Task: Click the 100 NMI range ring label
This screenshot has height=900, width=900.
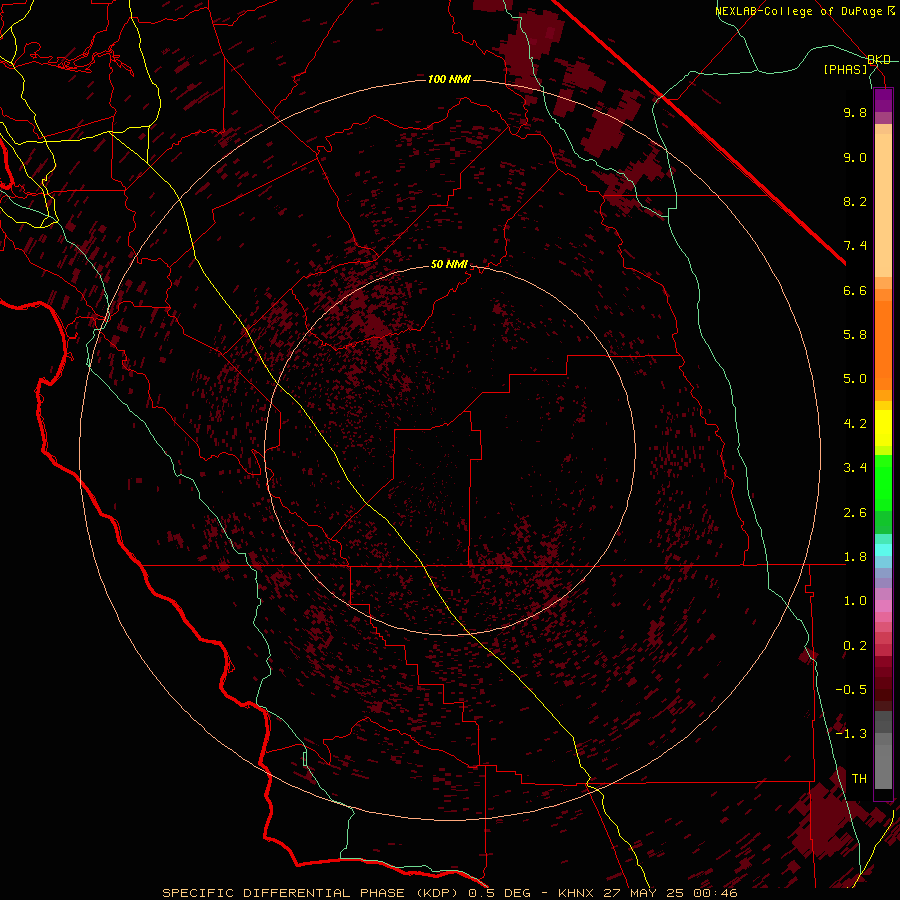Action: coord(449,79)
